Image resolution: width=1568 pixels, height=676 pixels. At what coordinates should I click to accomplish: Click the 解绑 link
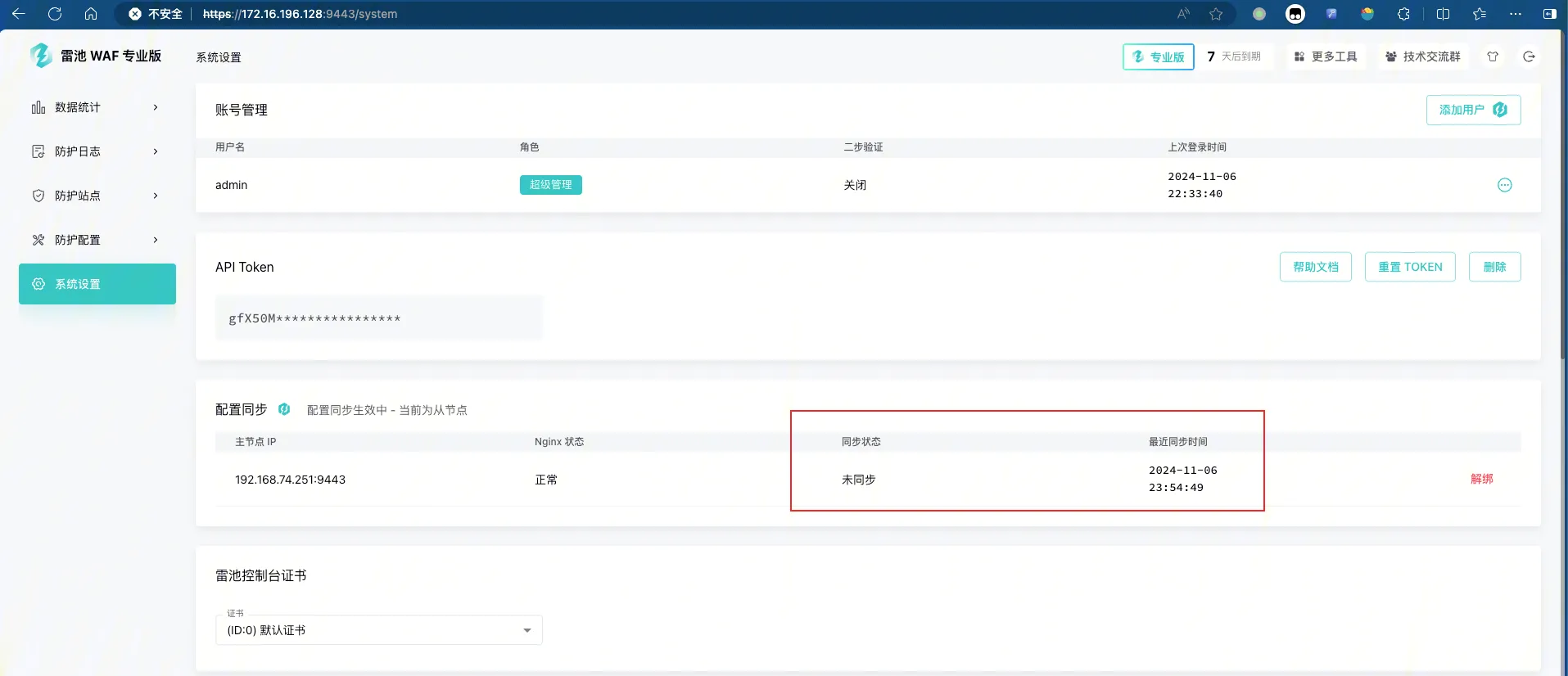tap(1481, 479)
